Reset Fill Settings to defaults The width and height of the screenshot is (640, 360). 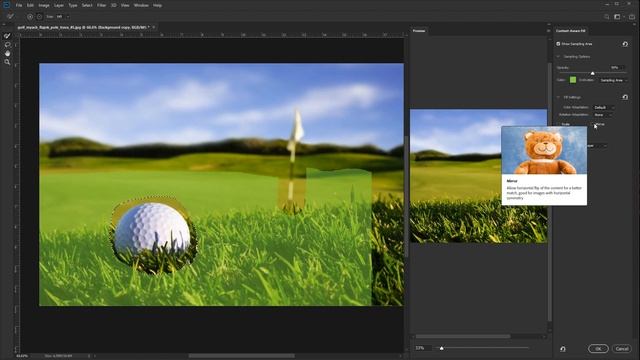coord(625,97)
